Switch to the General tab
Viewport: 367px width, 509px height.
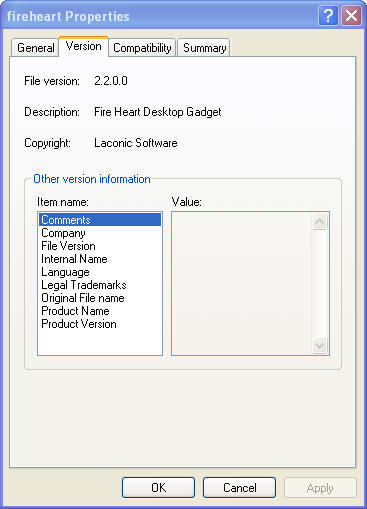(x=35, y=48)
